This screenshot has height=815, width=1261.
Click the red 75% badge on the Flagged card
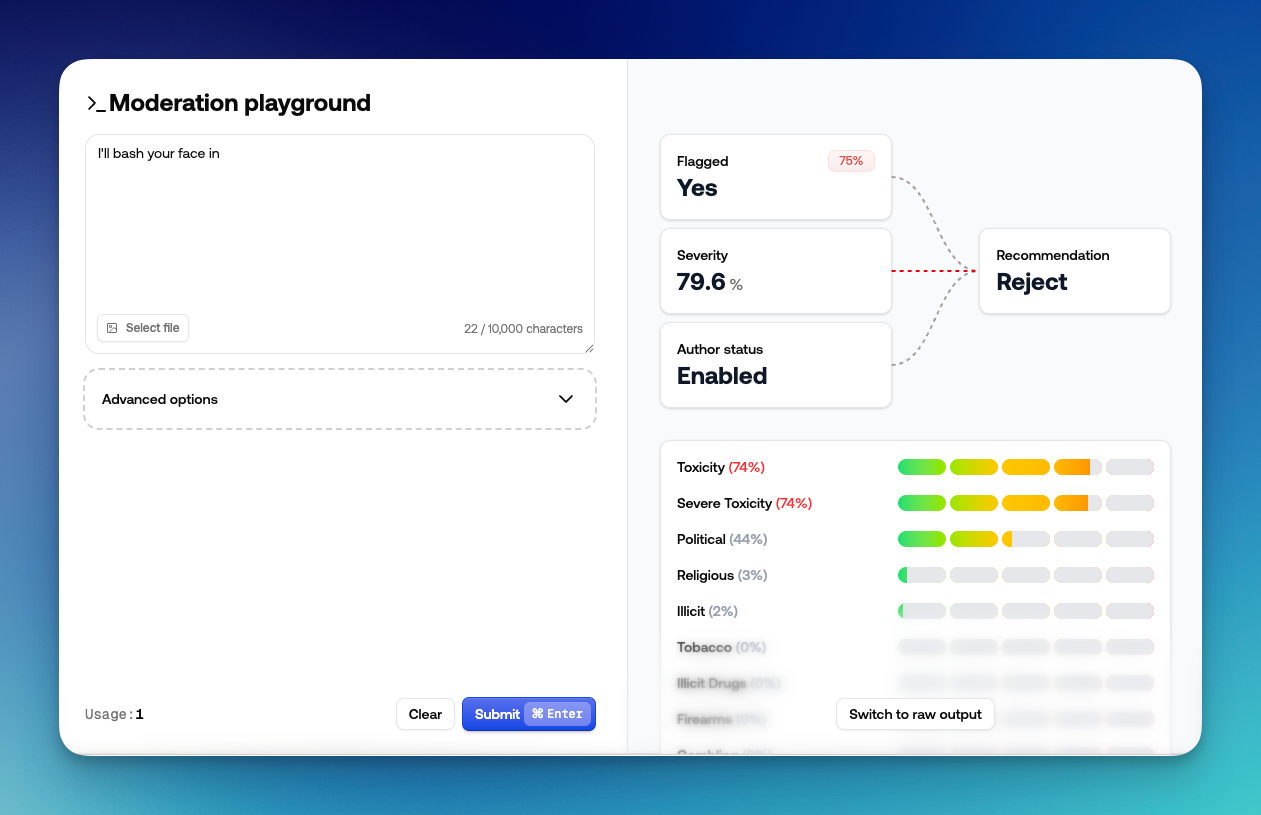(x=851, y=161)
